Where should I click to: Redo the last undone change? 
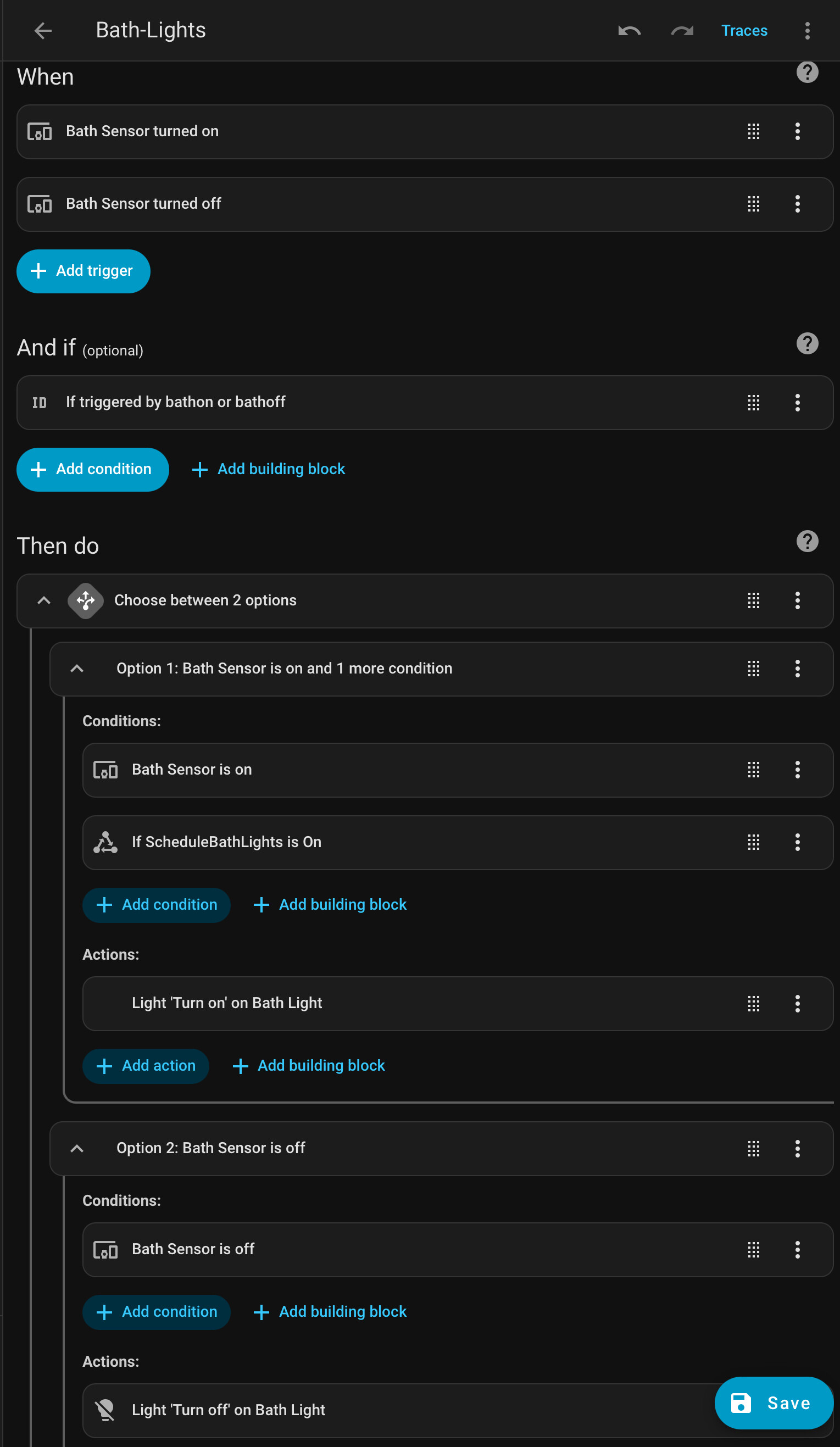tap(682, 30)
